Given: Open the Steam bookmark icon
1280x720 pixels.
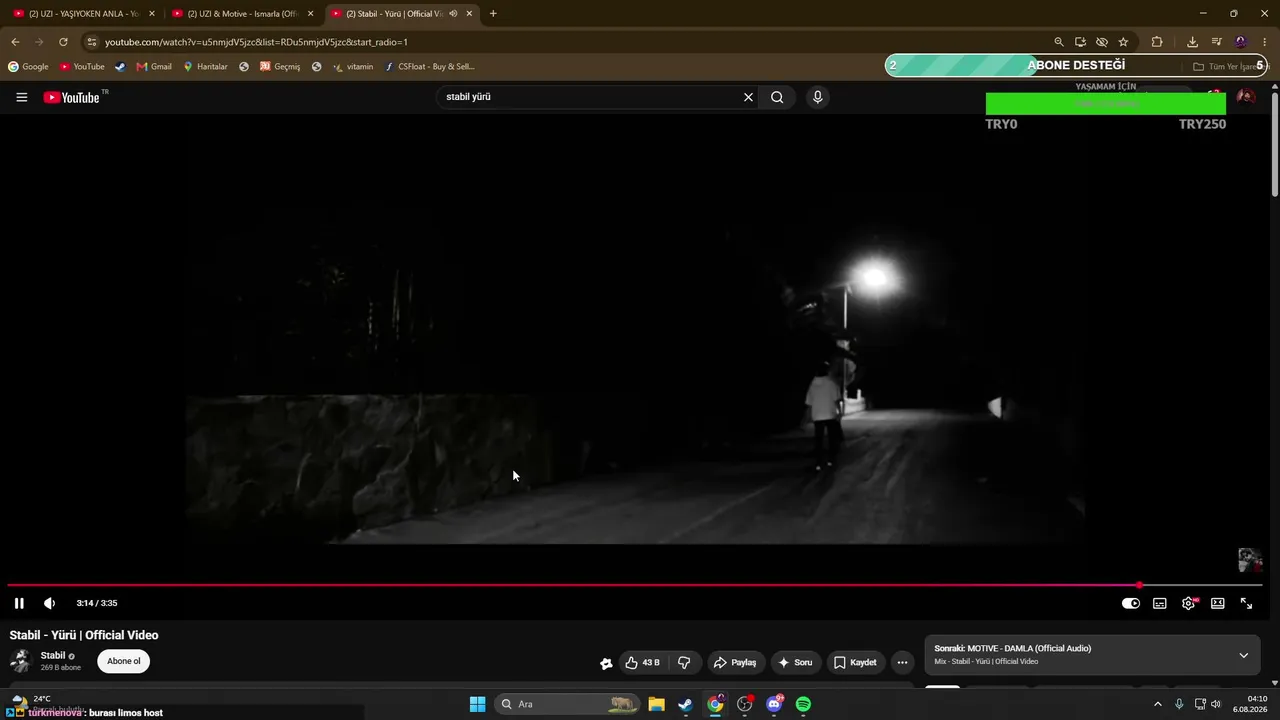Looking at the screenshot, I should tap(120, 67).
